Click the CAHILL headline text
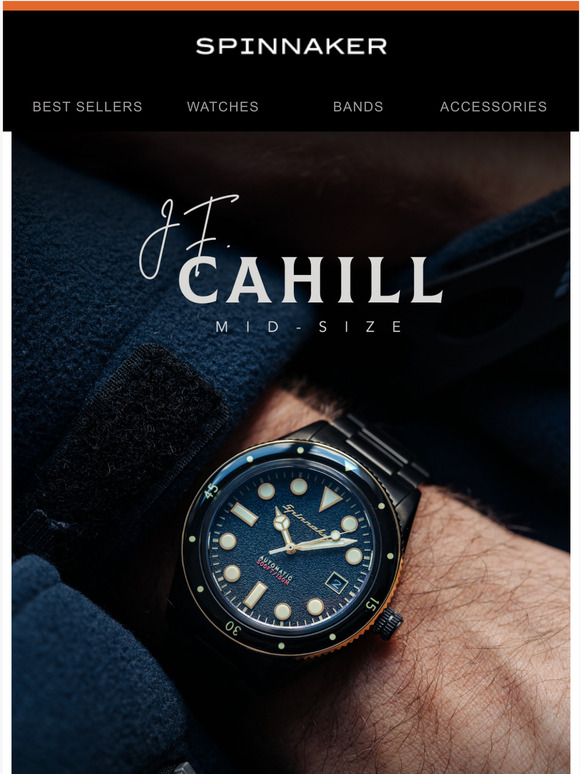 point(311,280)
